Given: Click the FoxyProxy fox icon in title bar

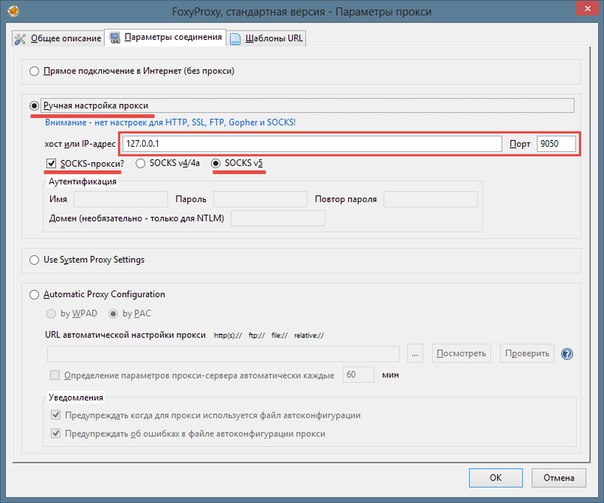Looking at the screenshot, I should tap(13, 11).
